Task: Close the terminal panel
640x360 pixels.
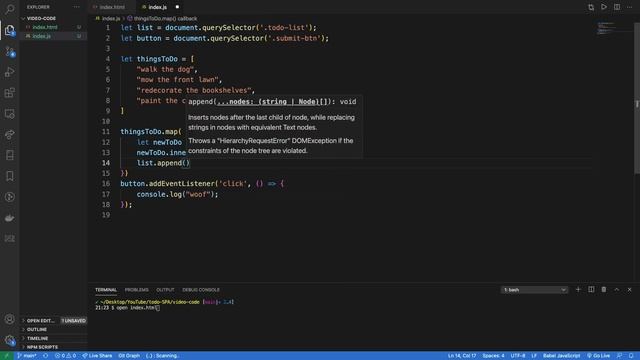Action: [629, 289]
